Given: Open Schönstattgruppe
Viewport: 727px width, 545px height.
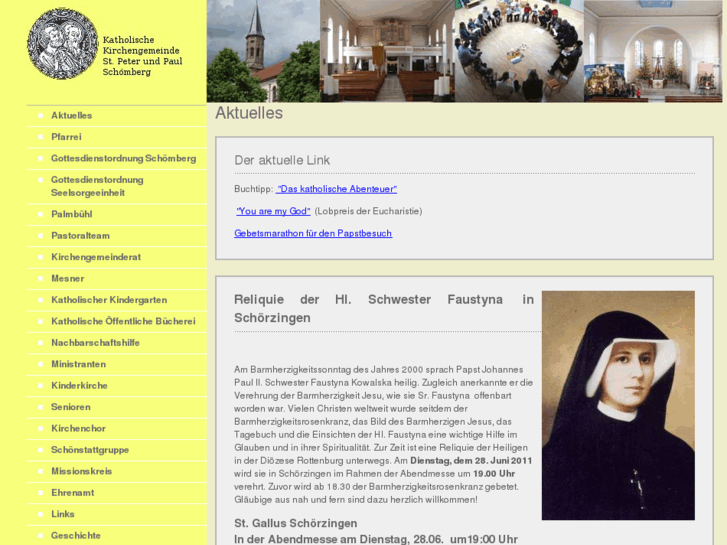Looking at the screenshot, I should 90,449.
